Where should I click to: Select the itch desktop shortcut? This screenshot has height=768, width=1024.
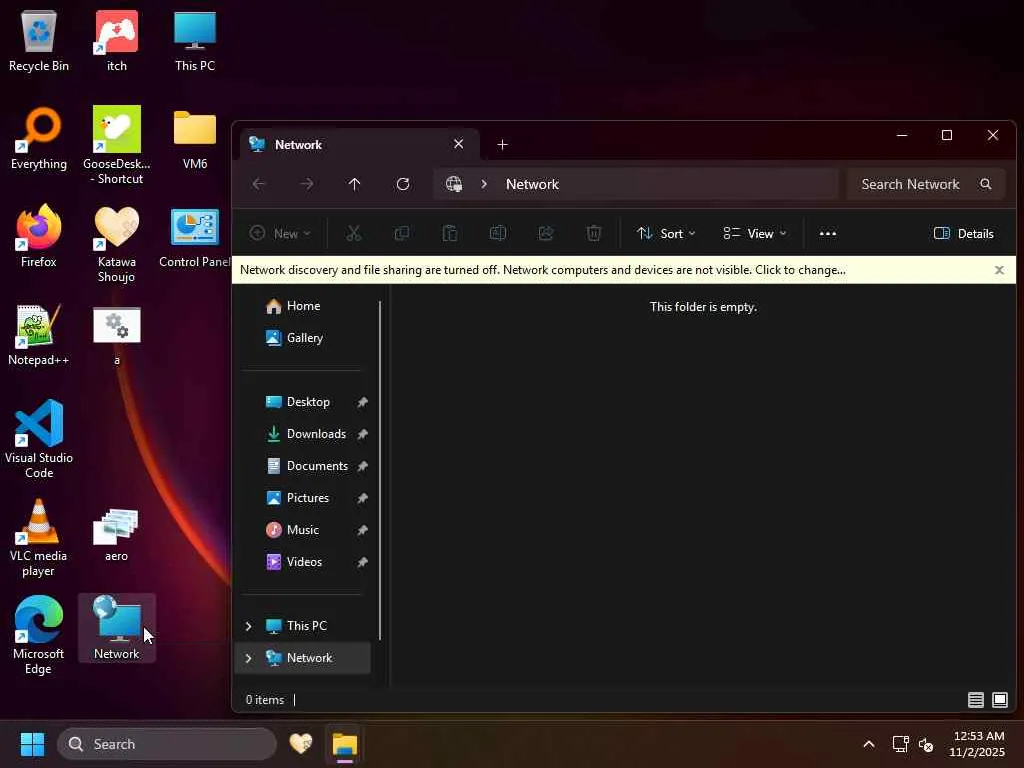[116, 40]
